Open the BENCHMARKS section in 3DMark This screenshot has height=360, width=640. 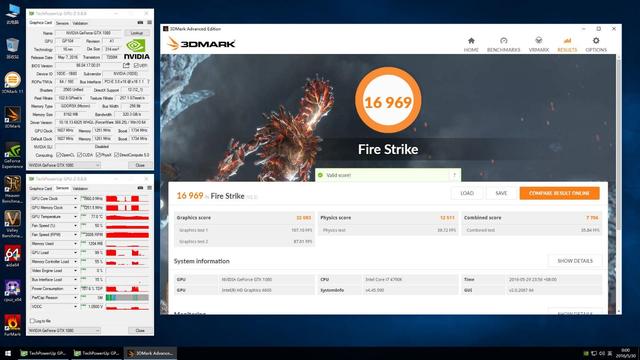[503, 44]
